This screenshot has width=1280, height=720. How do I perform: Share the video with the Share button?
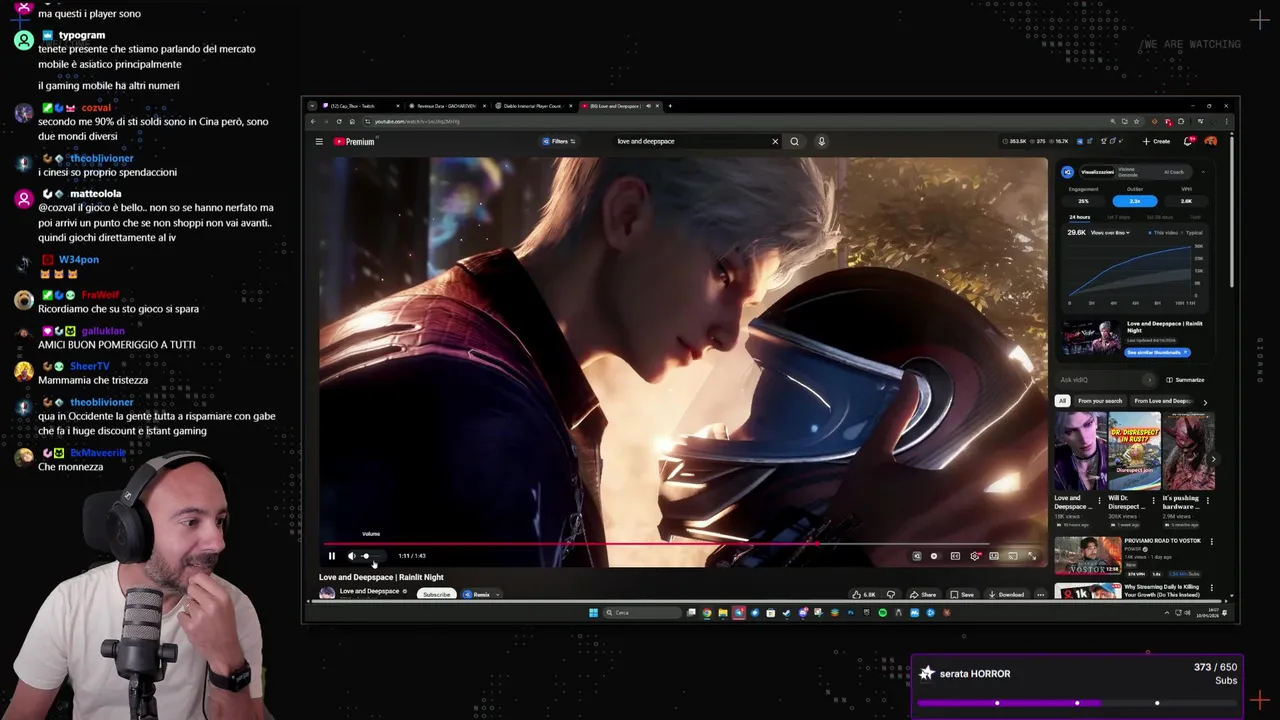(x=923, y=594)
